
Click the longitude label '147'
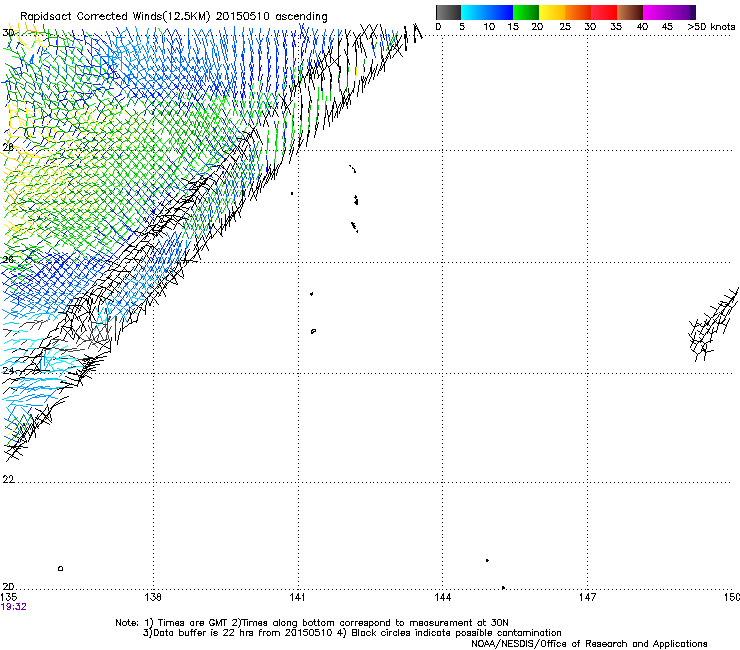[587, 597]
